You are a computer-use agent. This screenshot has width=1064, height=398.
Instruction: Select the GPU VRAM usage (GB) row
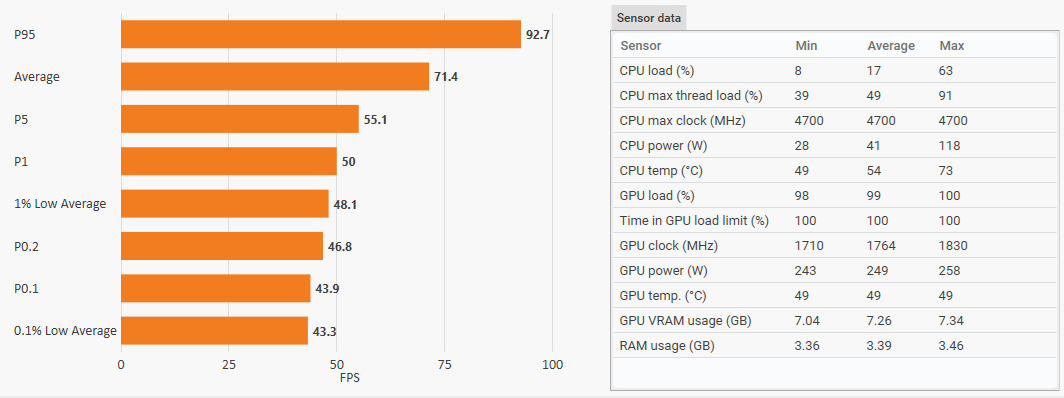(833, 320)
